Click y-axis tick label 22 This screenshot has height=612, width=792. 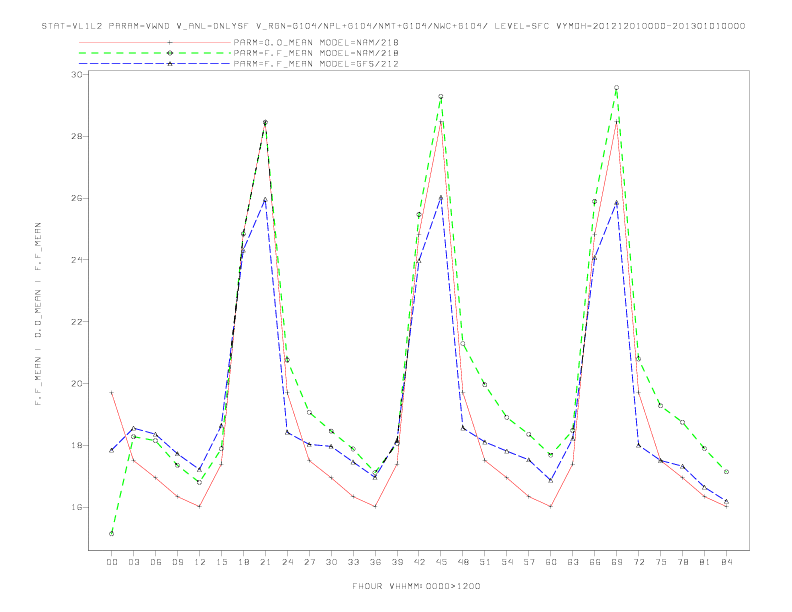[x=79, y=322]
